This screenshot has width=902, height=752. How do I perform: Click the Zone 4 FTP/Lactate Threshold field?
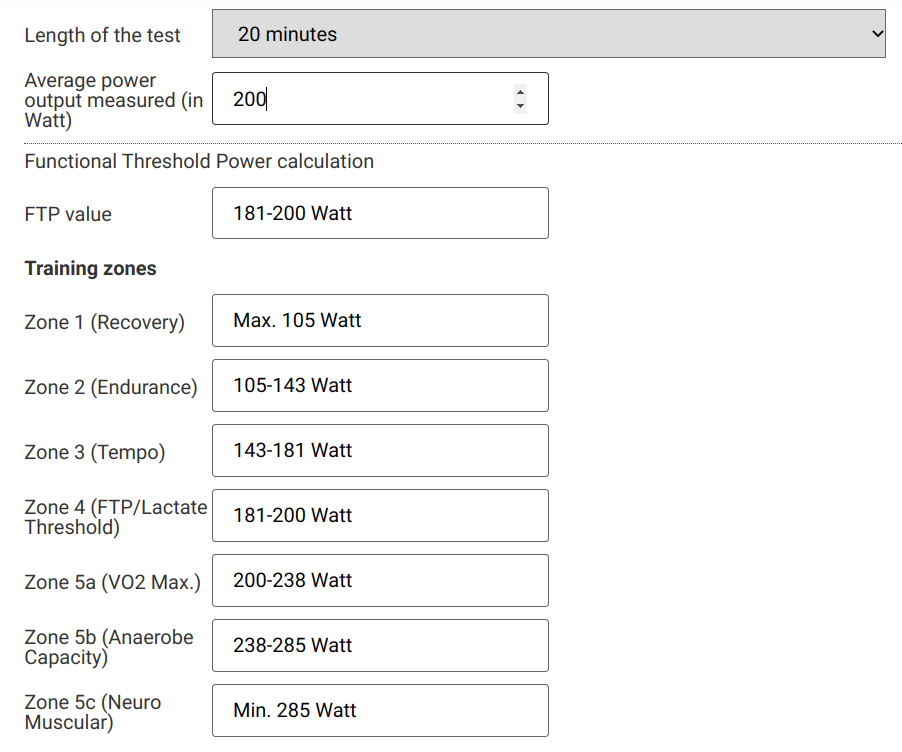coord(380,516)
